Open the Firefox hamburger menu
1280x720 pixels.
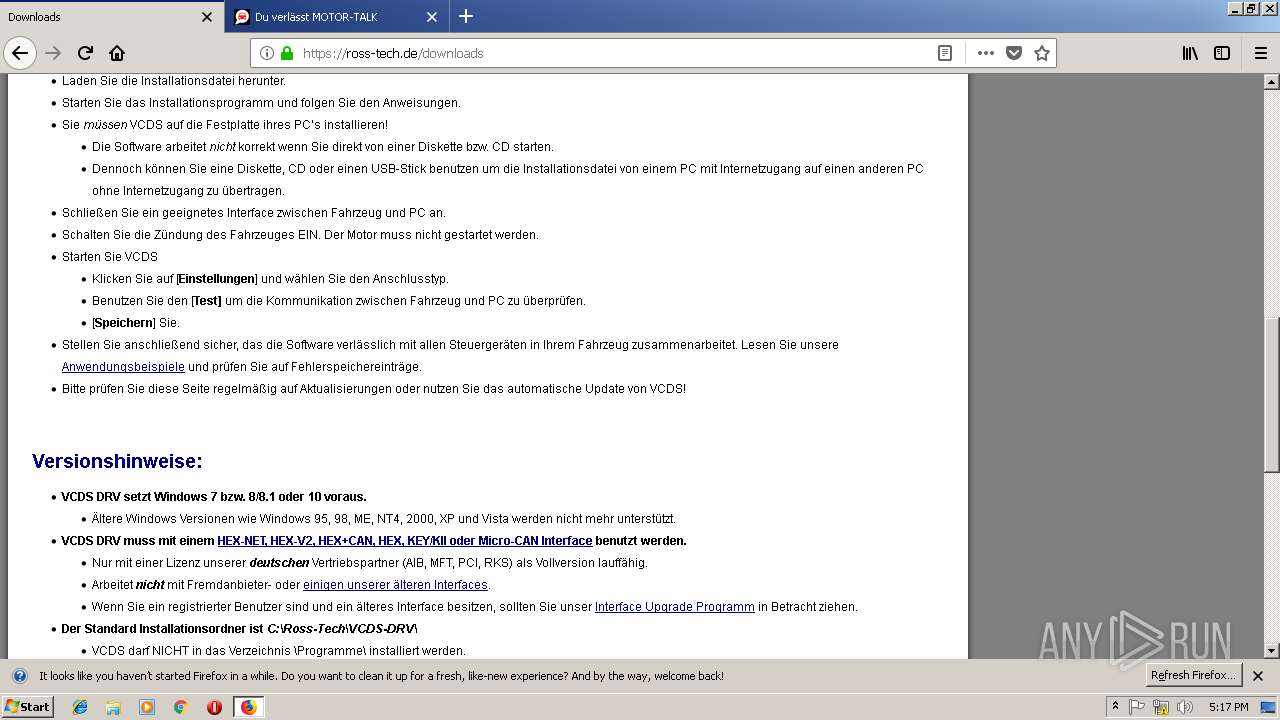(1260, 53)
